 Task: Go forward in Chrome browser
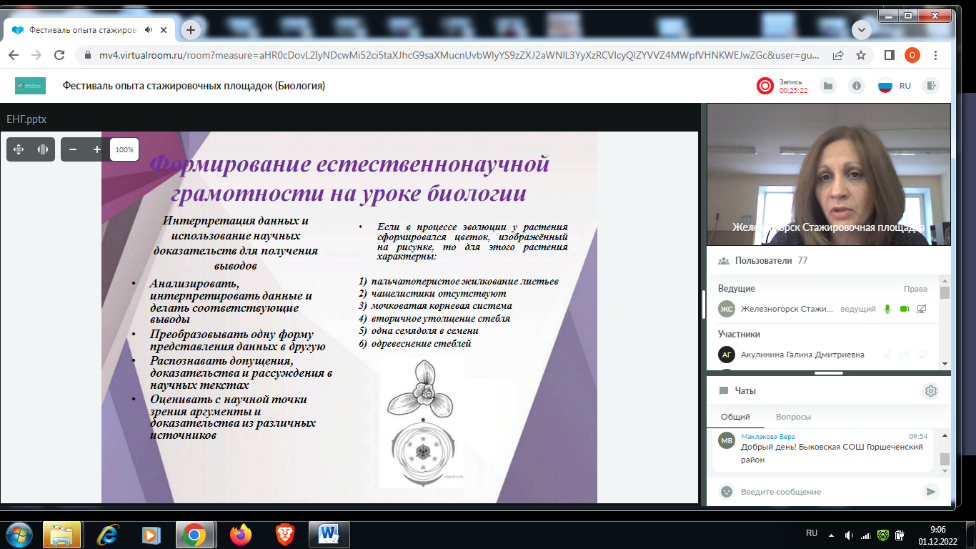pos(37,55)
